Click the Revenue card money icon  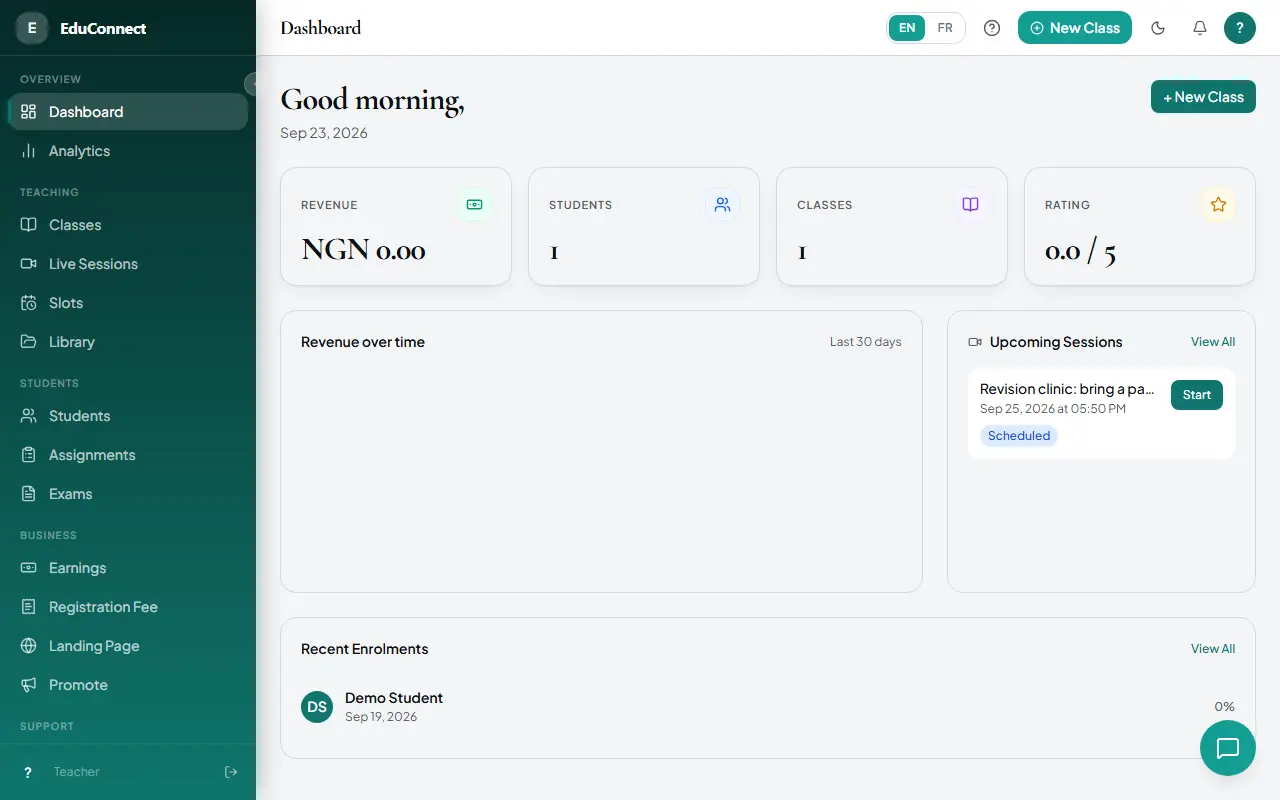[474, 204]
